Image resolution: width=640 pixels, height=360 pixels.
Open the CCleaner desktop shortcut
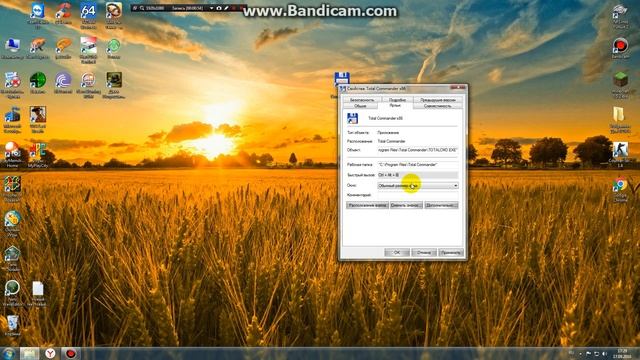tap(63, 11)
